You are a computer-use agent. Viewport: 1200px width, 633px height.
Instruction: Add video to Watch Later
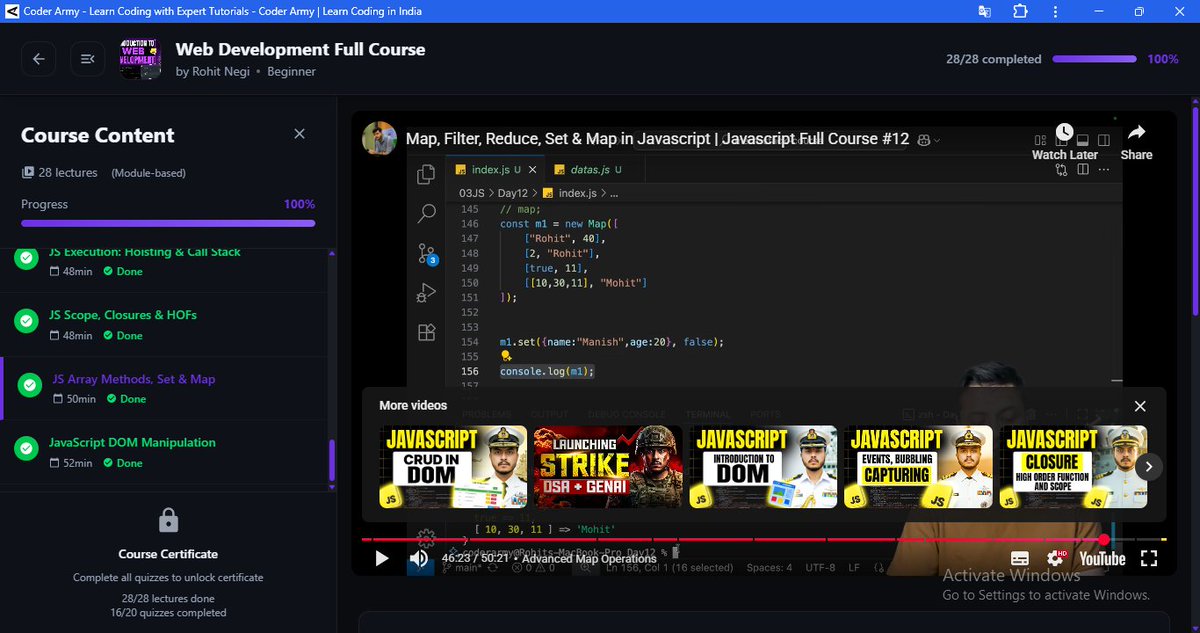click(1064, 141)
